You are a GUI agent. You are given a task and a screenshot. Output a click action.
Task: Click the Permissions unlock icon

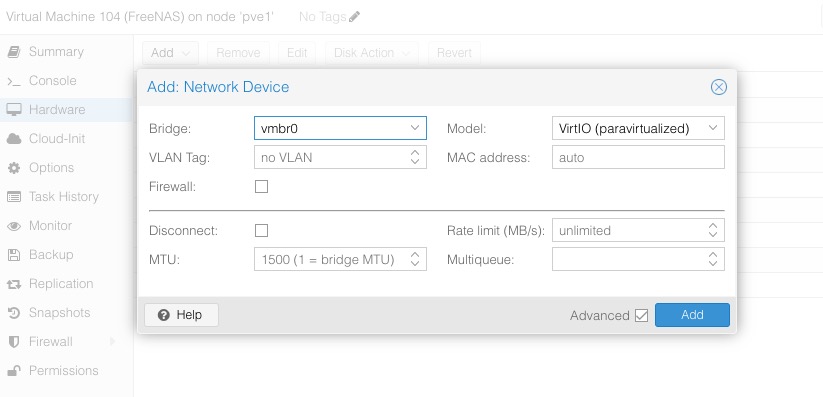[x=14, y=371]
